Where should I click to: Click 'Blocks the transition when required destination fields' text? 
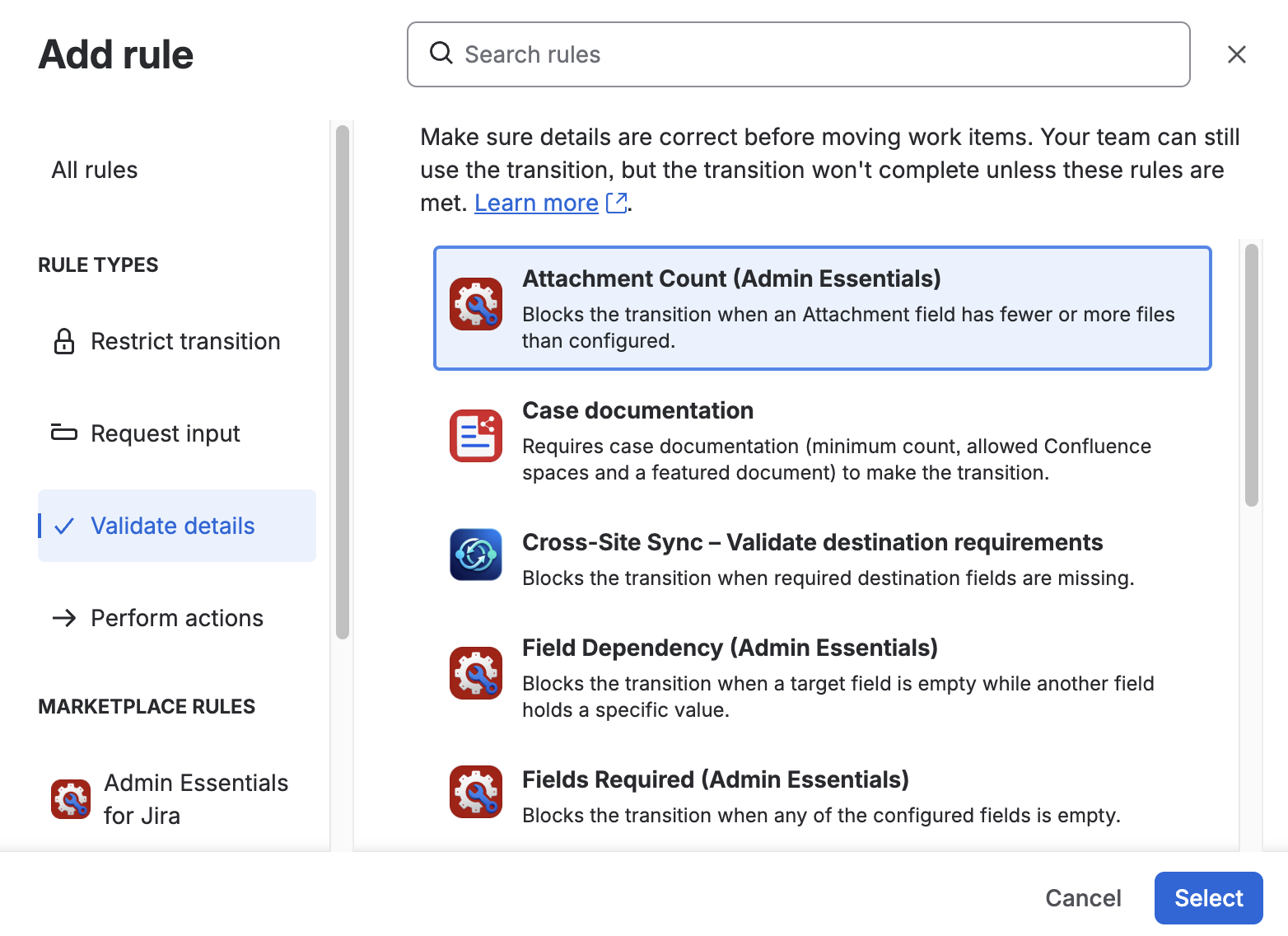[828, 578]
